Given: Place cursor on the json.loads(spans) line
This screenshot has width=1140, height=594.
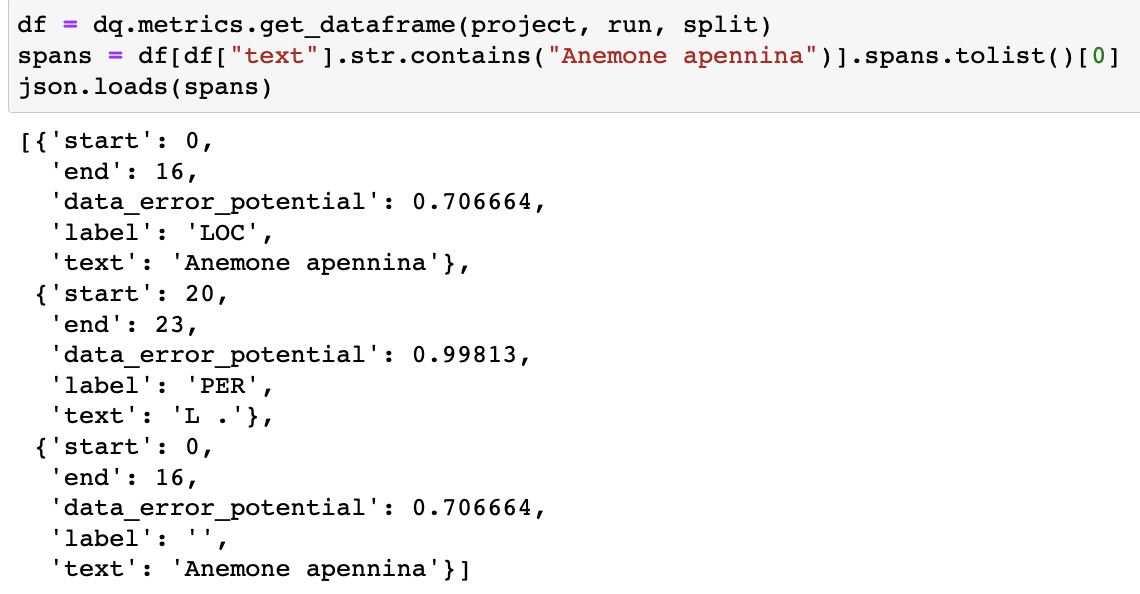Looking at the screenshot, I should 145,87.
